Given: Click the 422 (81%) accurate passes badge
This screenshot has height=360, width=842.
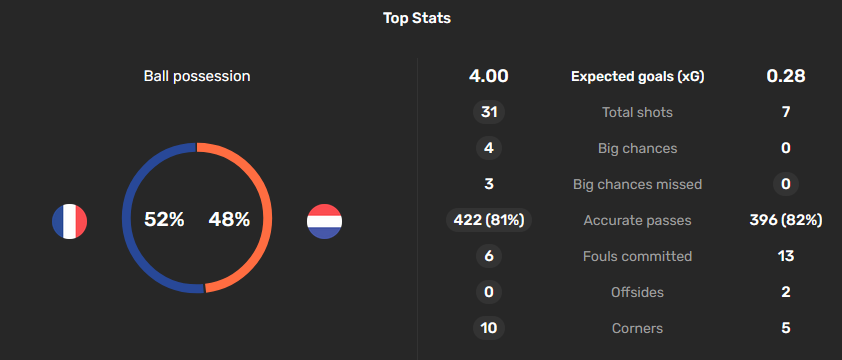Looking at the screenshot, I should 489,220.
